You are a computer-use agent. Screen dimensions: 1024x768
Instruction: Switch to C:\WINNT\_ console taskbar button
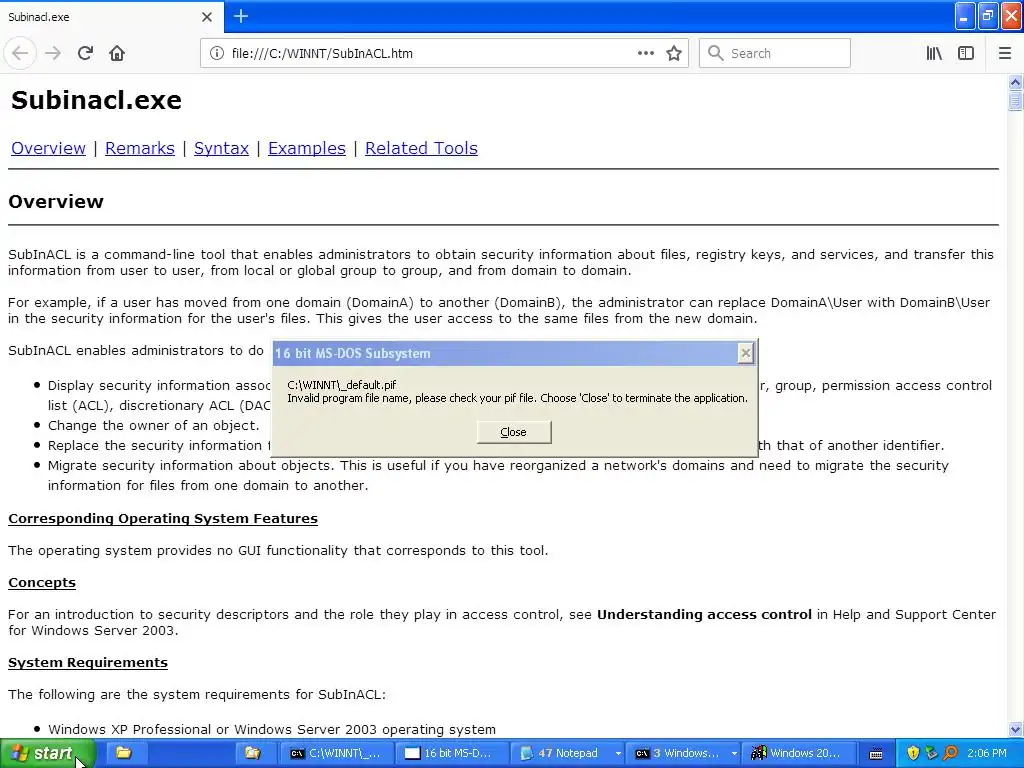click(337, 753)
